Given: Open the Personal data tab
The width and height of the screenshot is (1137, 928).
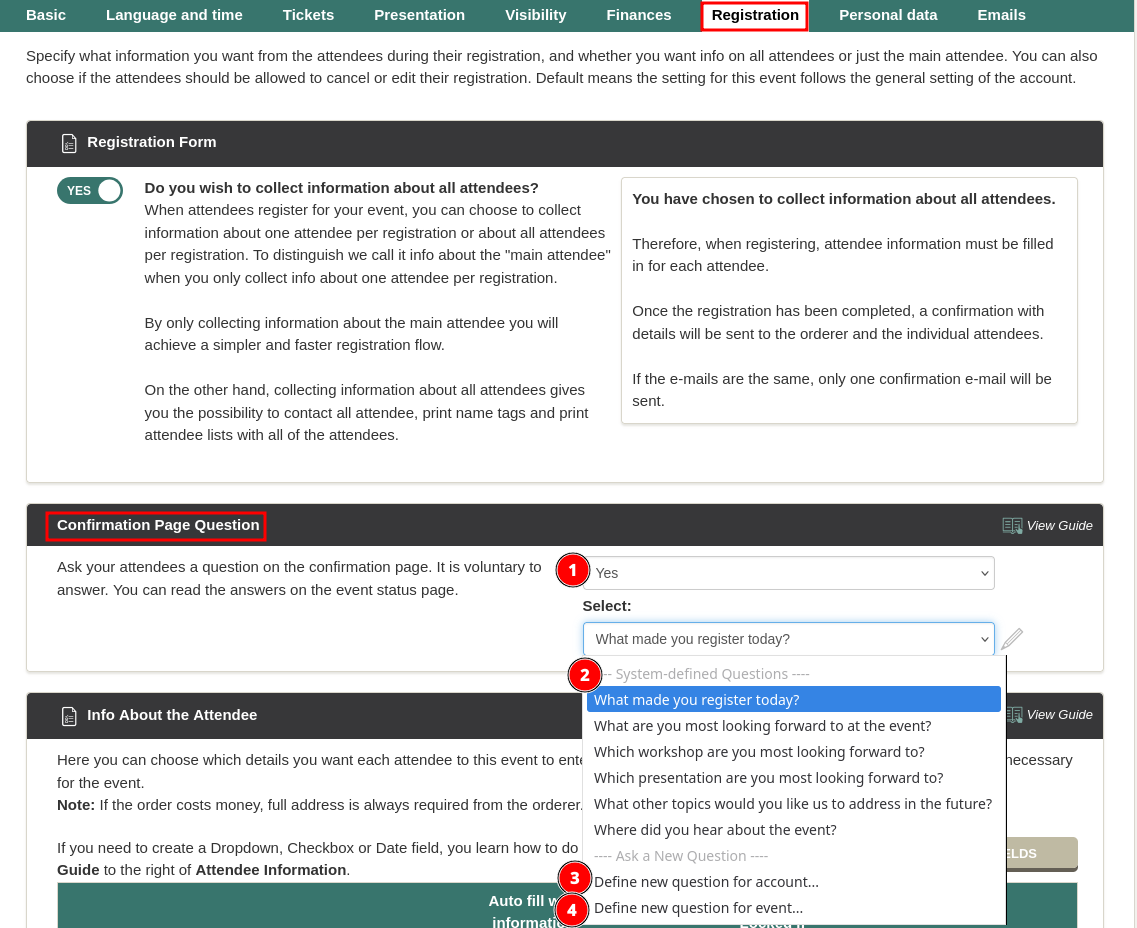Looking at the screenshot, I should click(888, 15).
